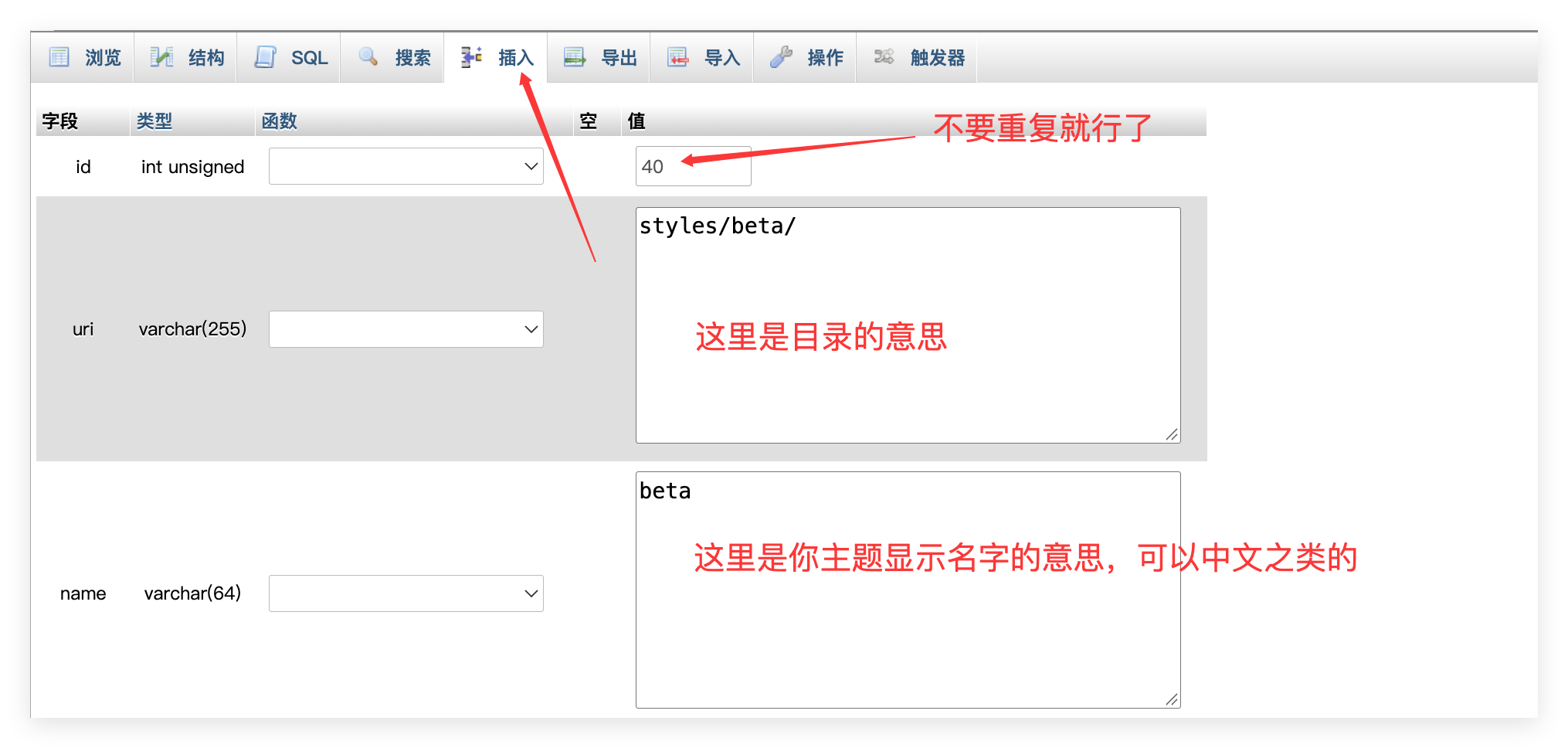The height and width of the screenshot is (748, 1568).
Task: Click the 'name' field name
Action: coord(83,594)
